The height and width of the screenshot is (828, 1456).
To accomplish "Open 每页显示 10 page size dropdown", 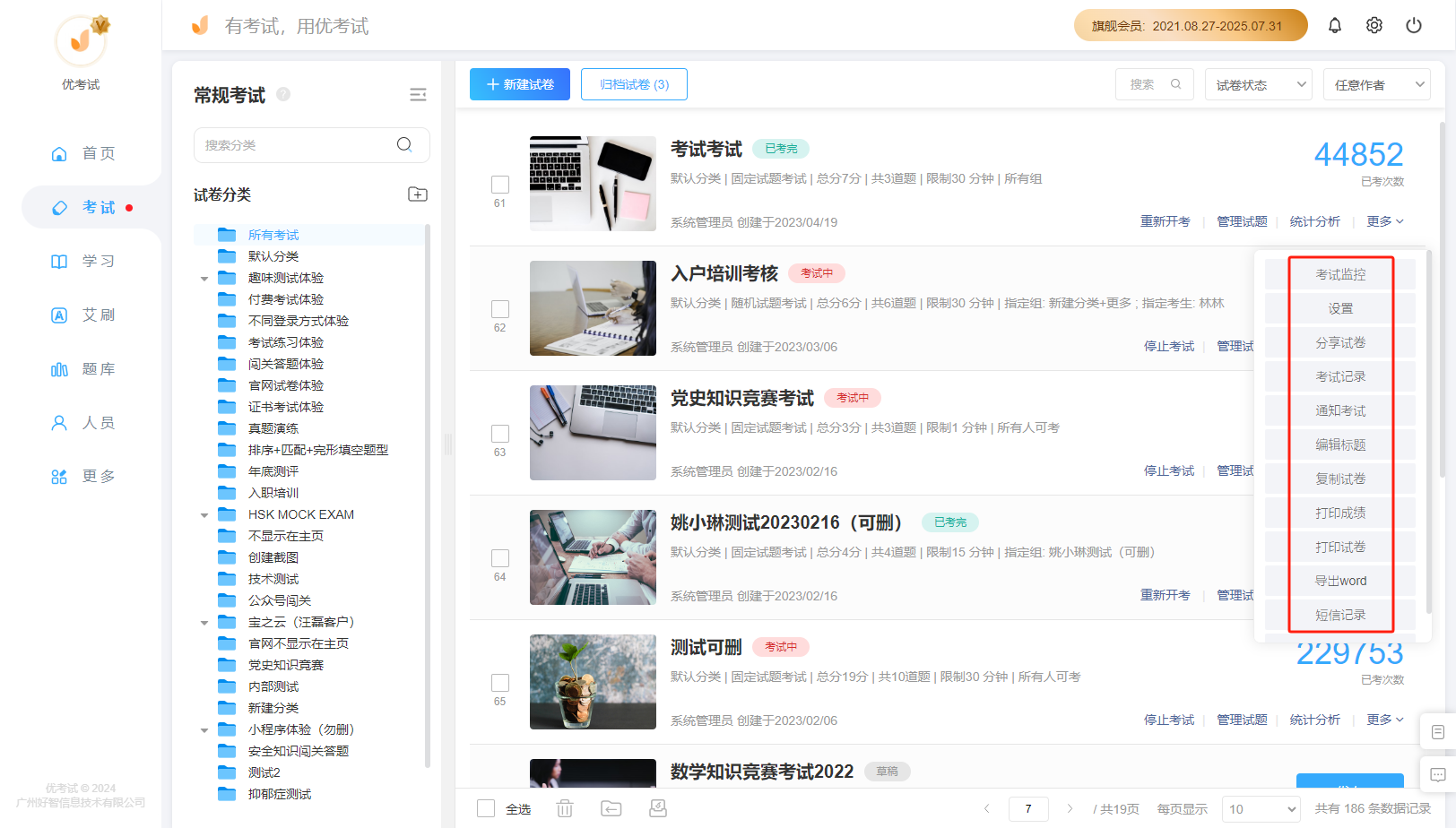I will click(1261, 808).
